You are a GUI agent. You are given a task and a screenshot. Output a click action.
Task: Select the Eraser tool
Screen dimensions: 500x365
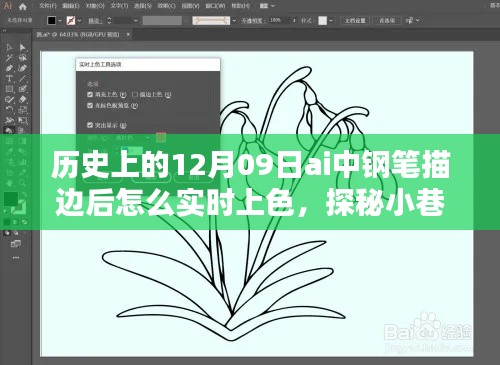point(22,99)
